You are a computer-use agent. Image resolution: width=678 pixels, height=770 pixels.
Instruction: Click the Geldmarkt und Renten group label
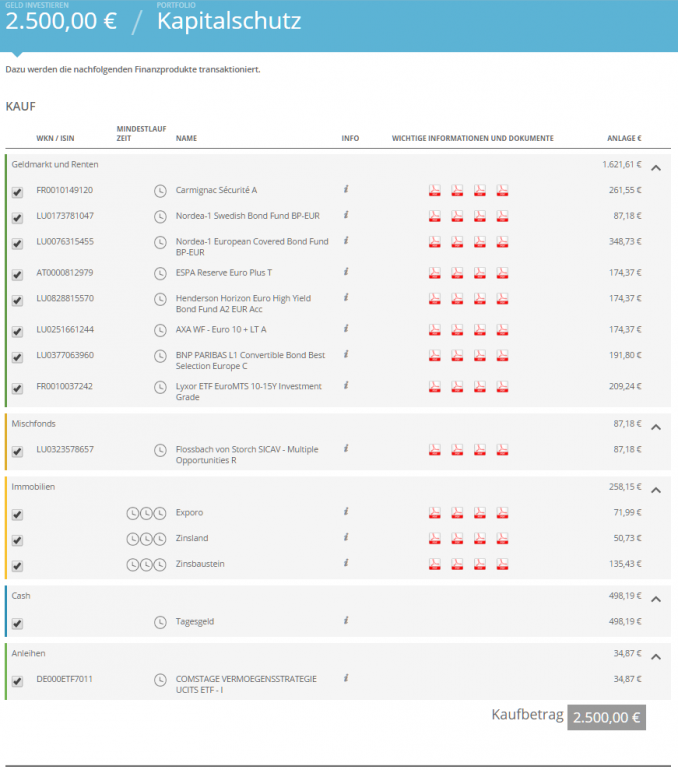pos(55,165)
